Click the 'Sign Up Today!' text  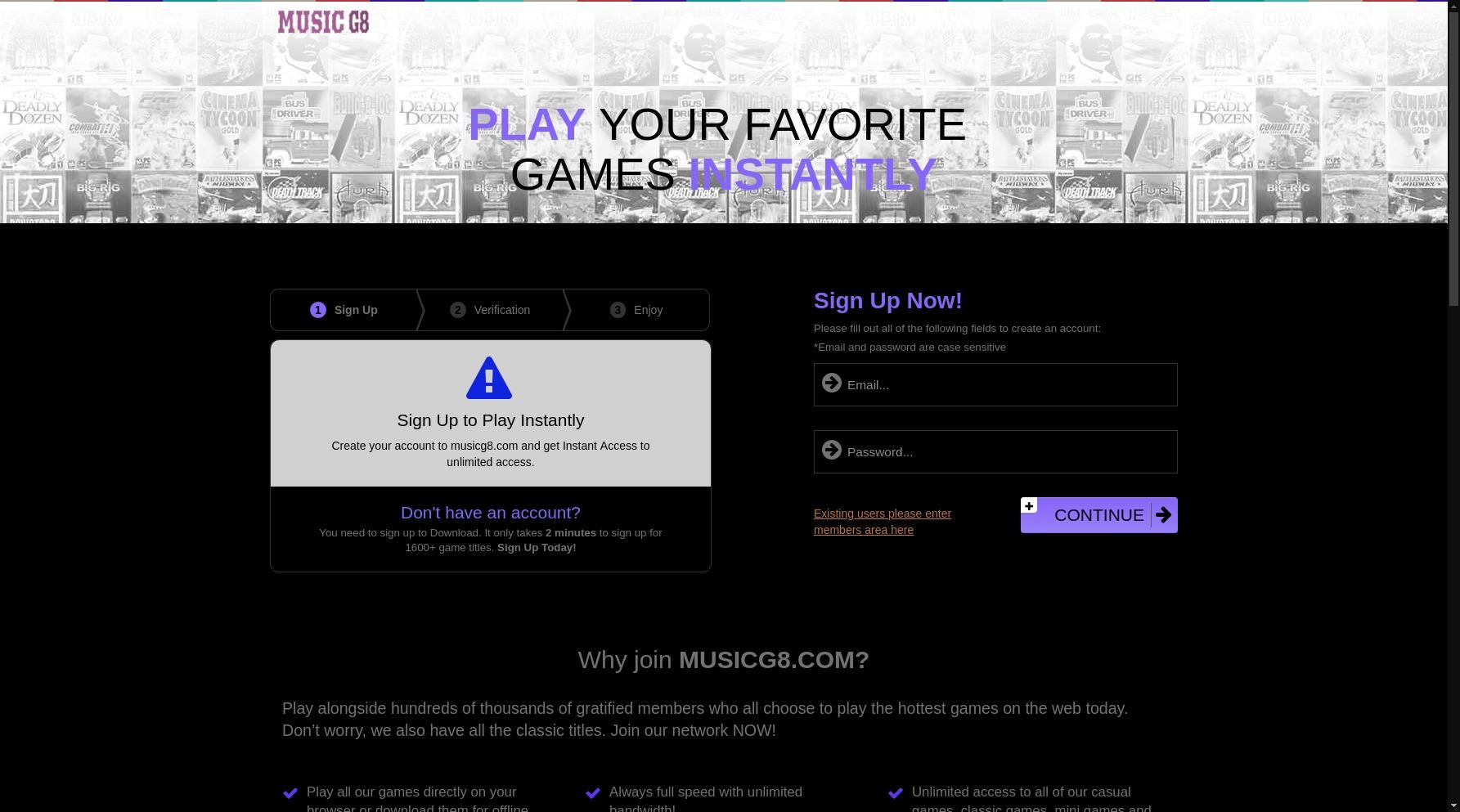[x=537, y=548]
